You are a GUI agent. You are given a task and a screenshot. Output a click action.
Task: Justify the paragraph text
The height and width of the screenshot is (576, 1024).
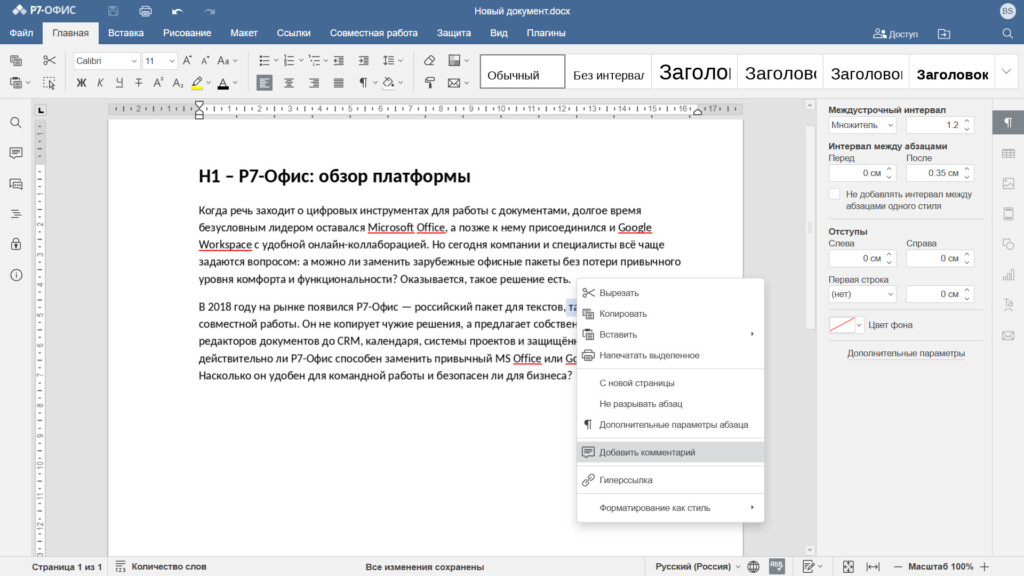pos(338,83)
